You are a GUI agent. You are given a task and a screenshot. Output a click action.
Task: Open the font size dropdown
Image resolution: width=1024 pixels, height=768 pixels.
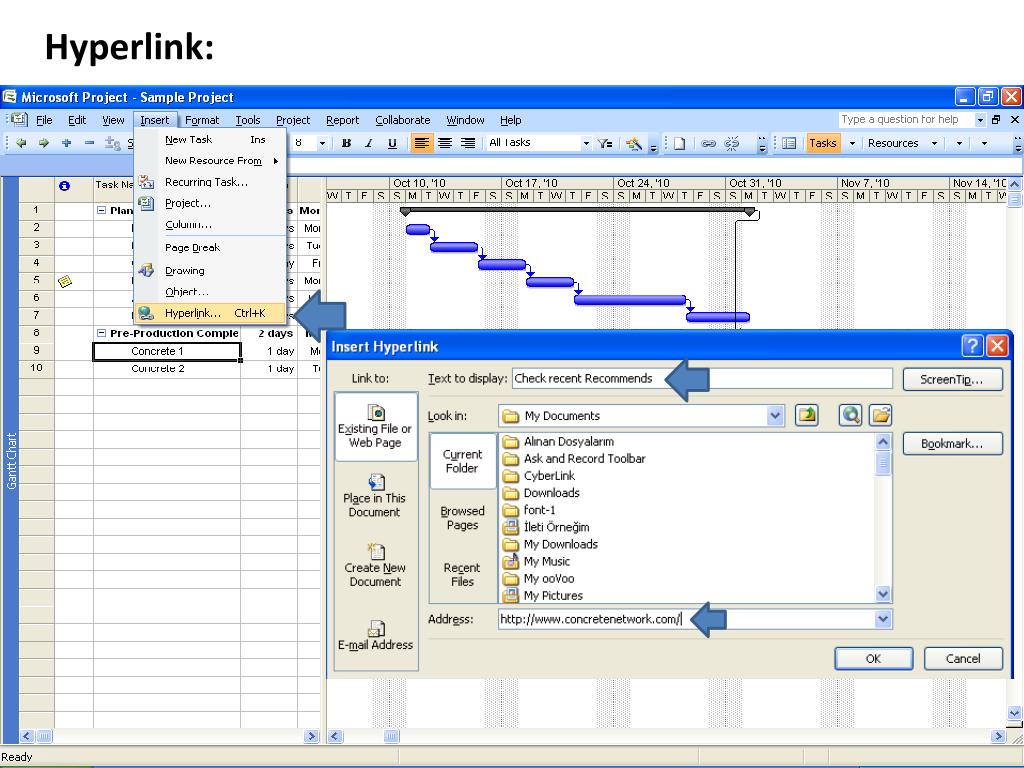(x=322, y=143)
